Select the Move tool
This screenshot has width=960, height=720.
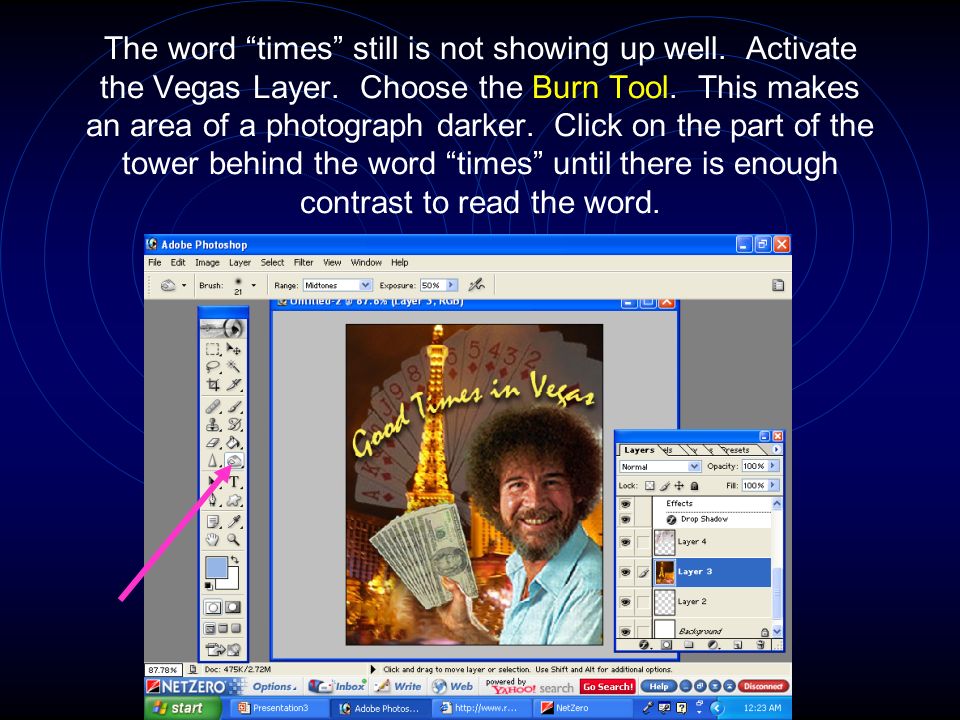234,349
